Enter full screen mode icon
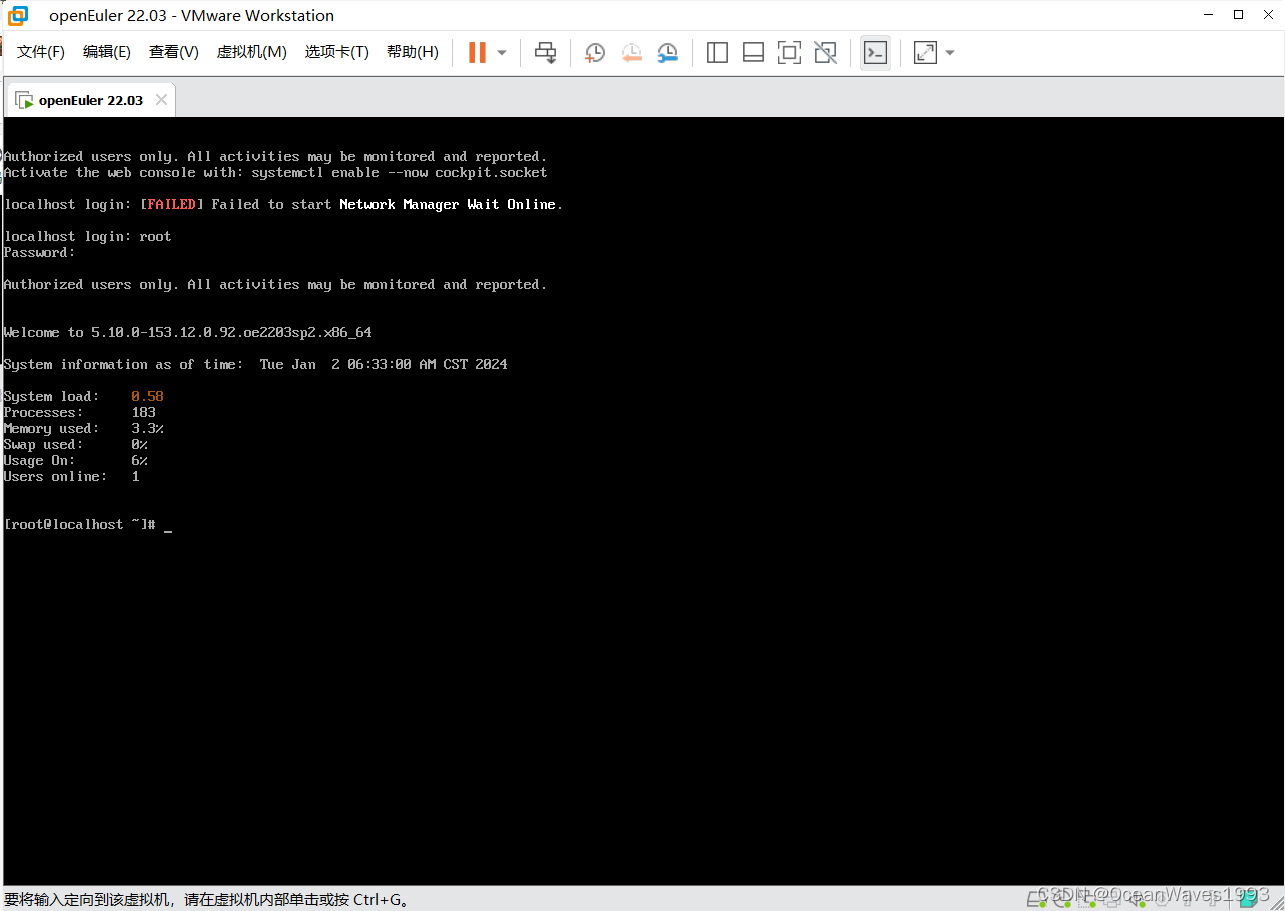1285x911 pixels. tap(789, 52)
